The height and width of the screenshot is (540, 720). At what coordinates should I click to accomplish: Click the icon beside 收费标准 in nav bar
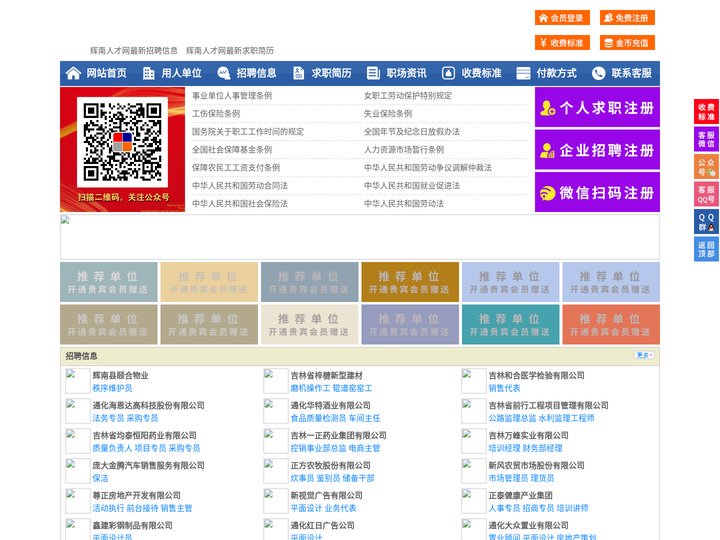[448, 73]
